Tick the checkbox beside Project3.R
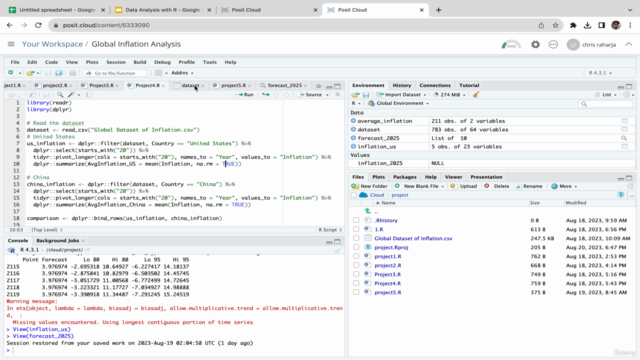Viewport: 640px width, 360px height. click(356, 274)
